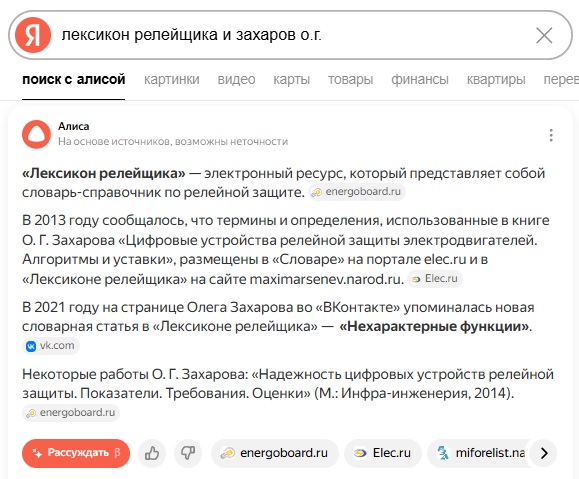This screenshot has width=579, height=479.
Task: Select the квартиры tab
Action: 496,79
